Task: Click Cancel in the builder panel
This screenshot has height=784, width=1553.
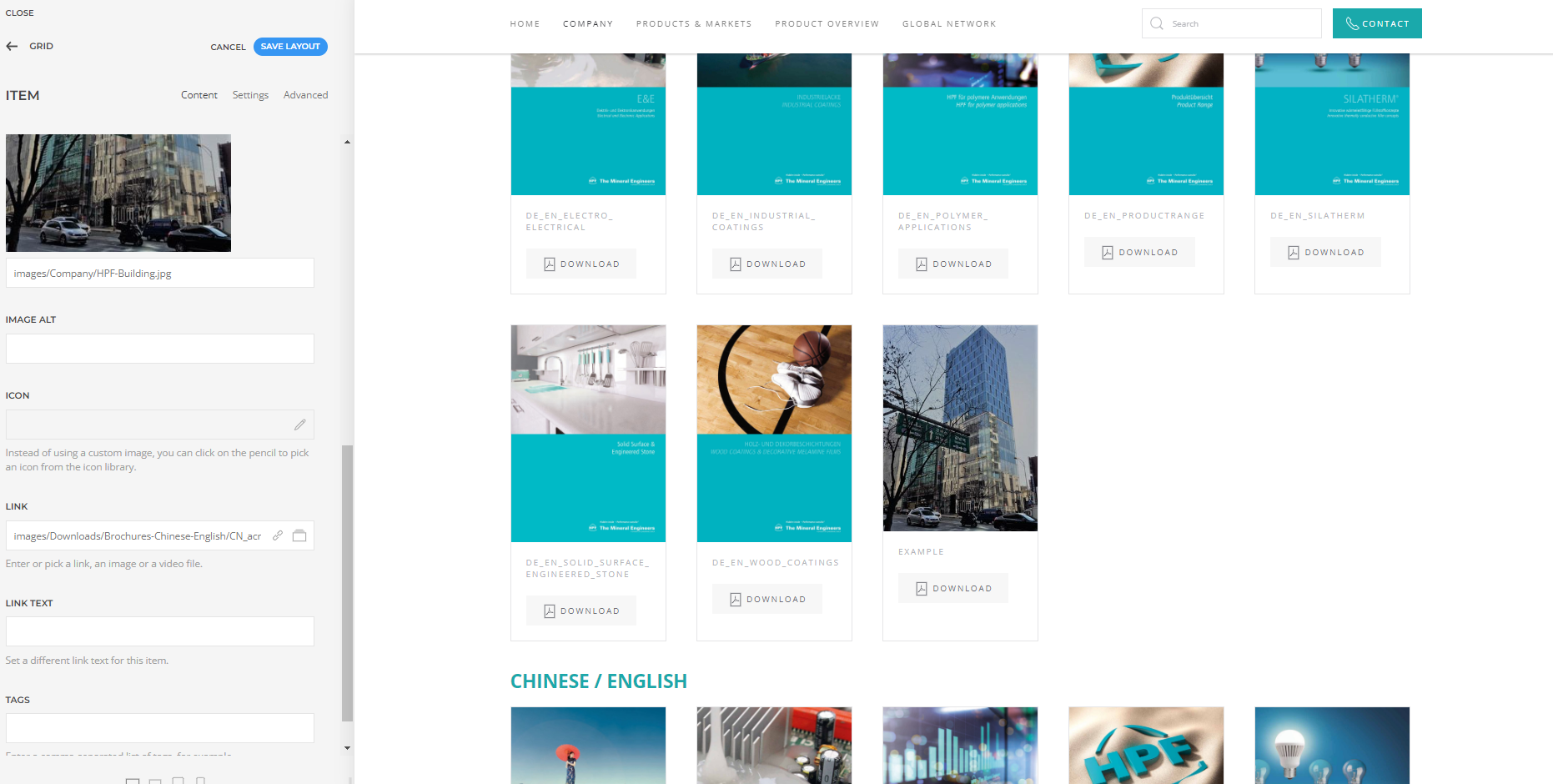Action: pyautogui.click(x=228, y=48)
